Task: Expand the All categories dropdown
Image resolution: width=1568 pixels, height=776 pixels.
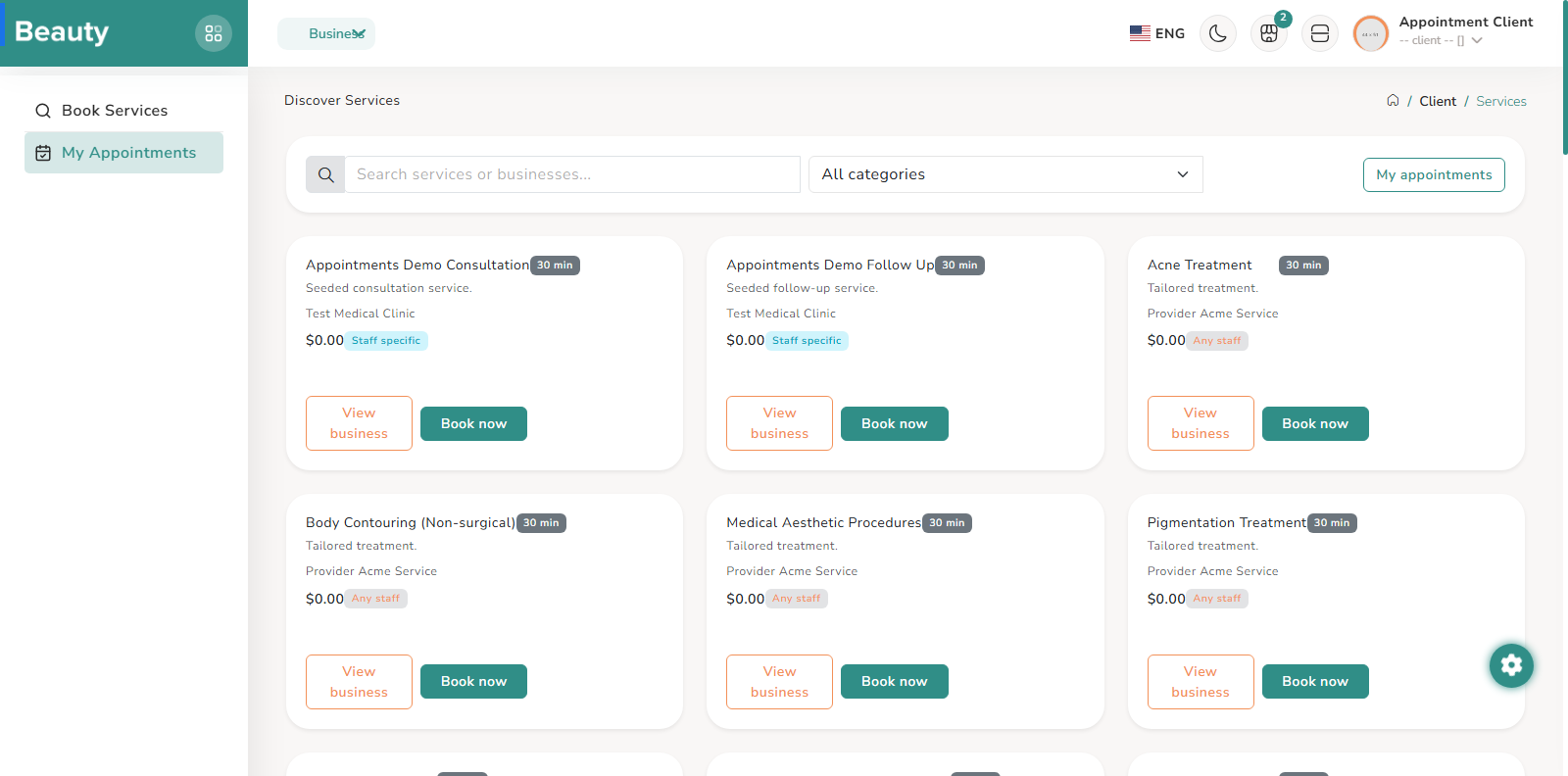Action: click(1005, 174)
